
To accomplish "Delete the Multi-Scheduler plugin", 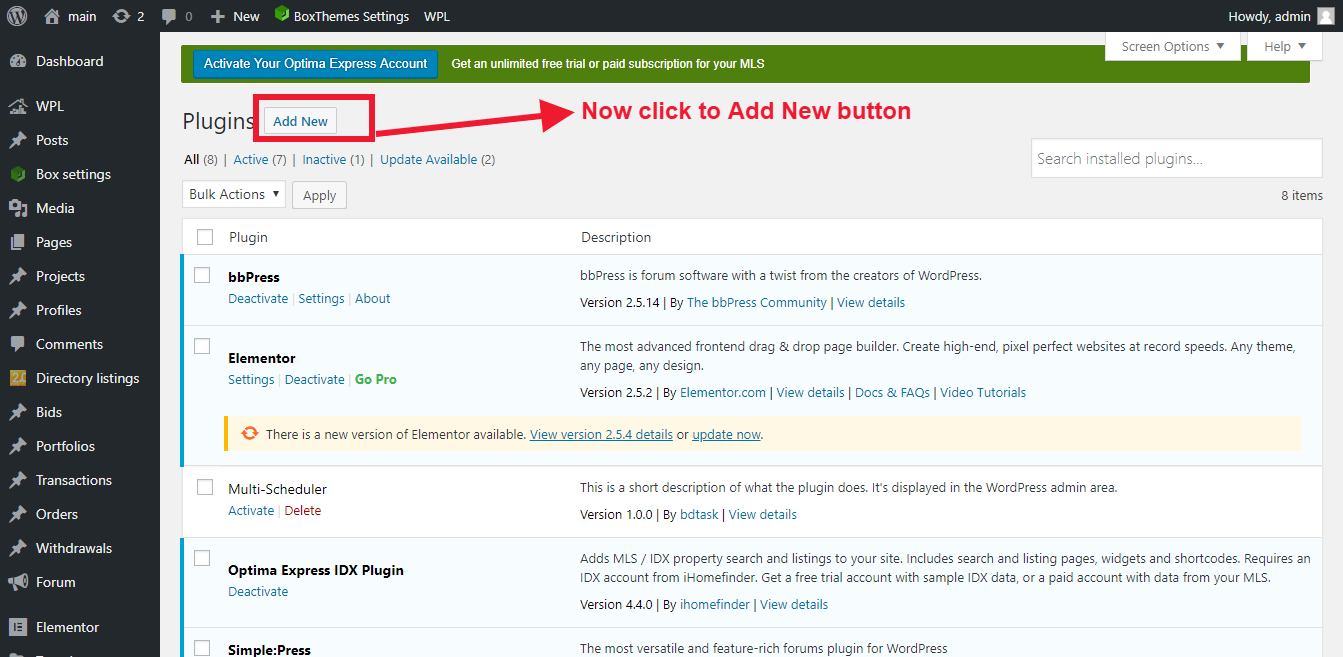I will pyautogui.click(x=303, y=510).
